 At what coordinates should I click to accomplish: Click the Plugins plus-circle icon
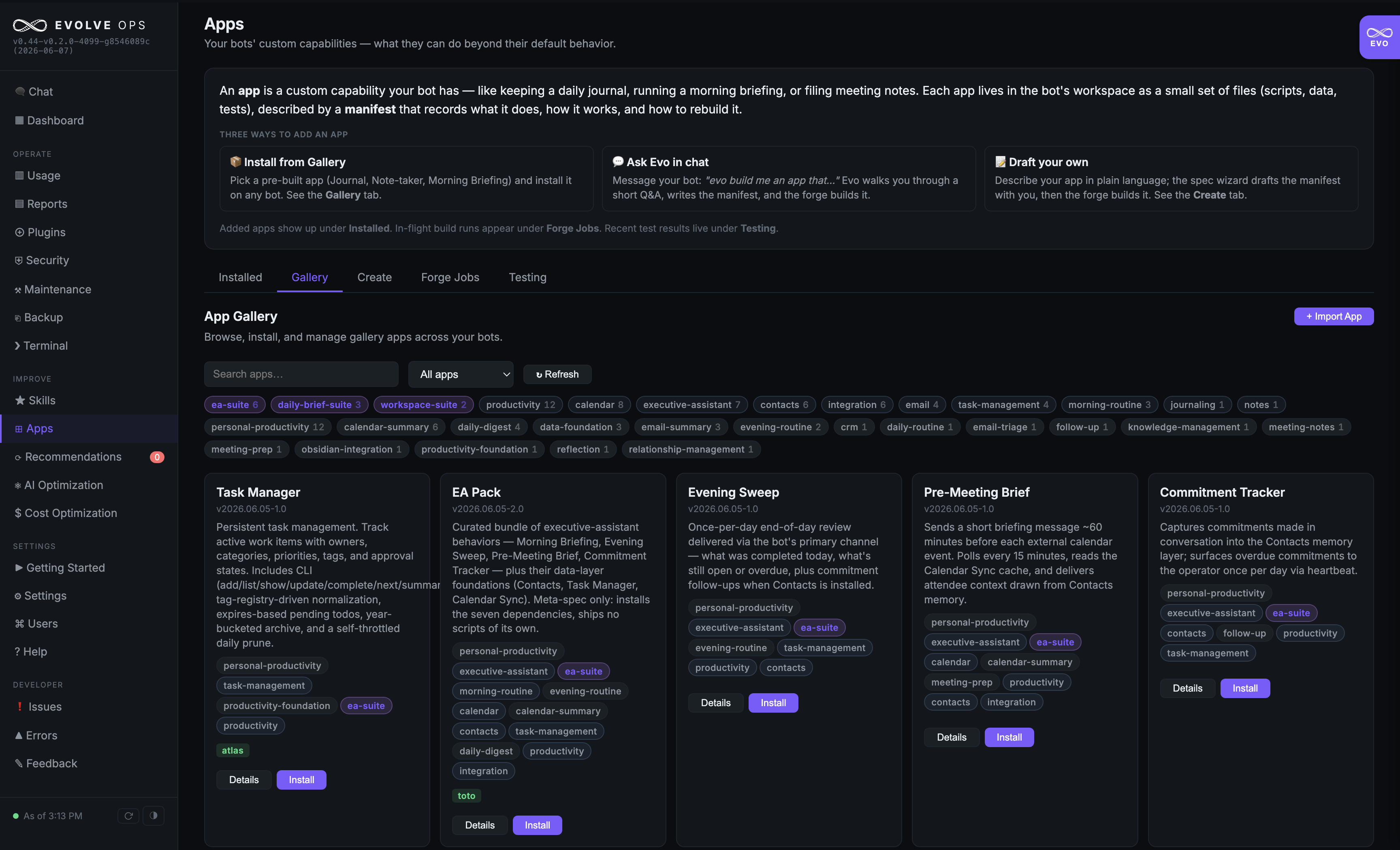19,233
